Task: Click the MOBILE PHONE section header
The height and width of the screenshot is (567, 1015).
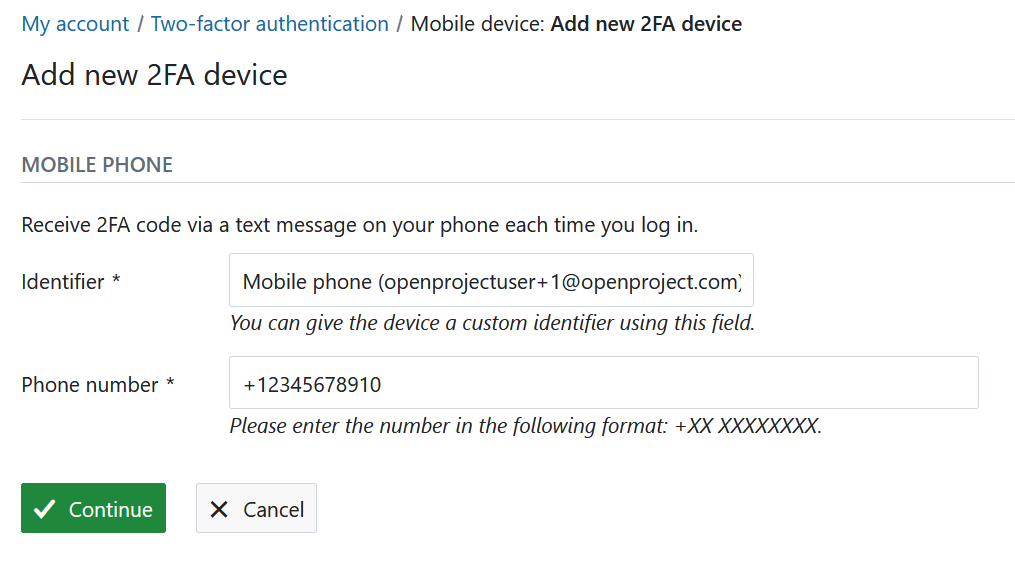Action: (x=97, y=165)
